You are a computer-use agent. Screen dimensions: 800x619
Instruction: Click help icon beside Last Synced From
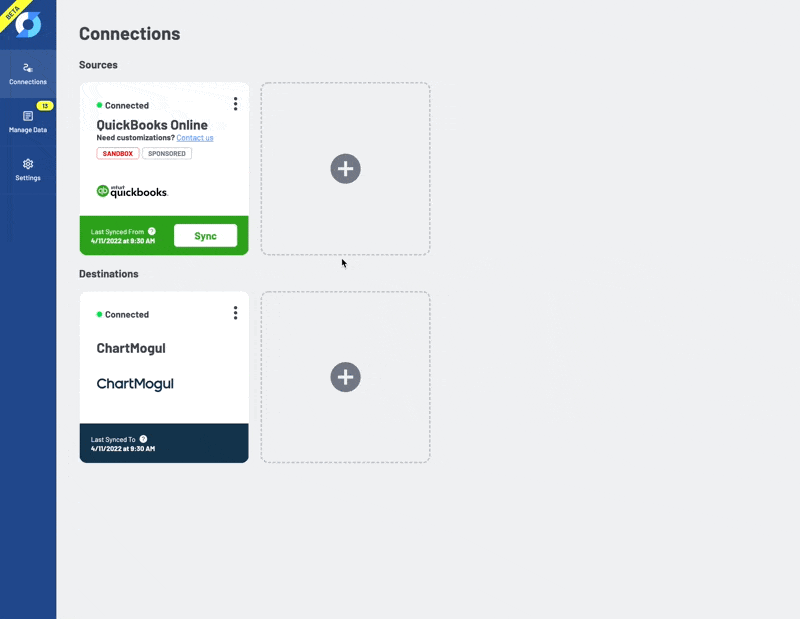point(152,231)
